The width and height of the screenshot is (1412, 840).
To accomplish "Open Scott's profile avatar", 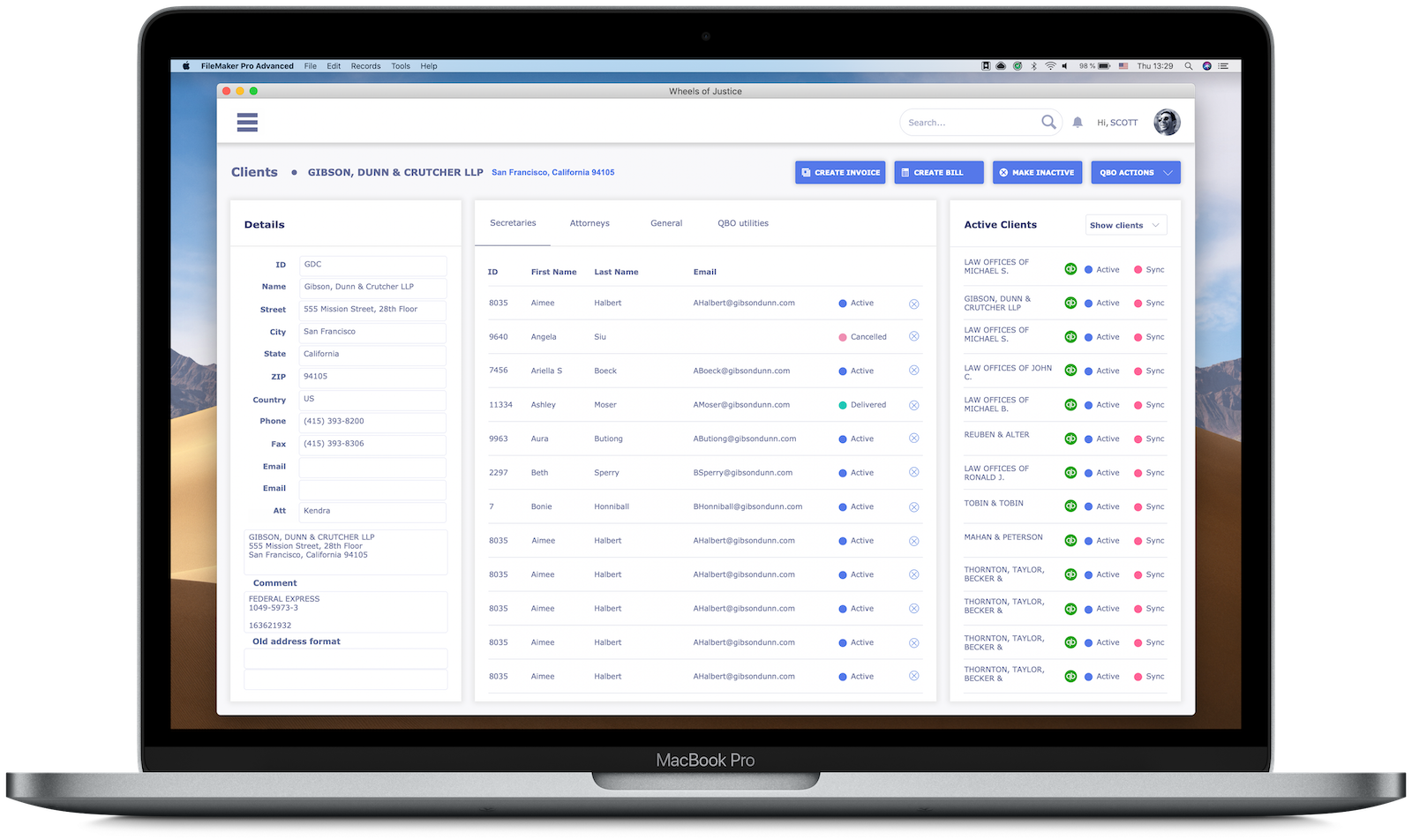I will click(1167, 123).
